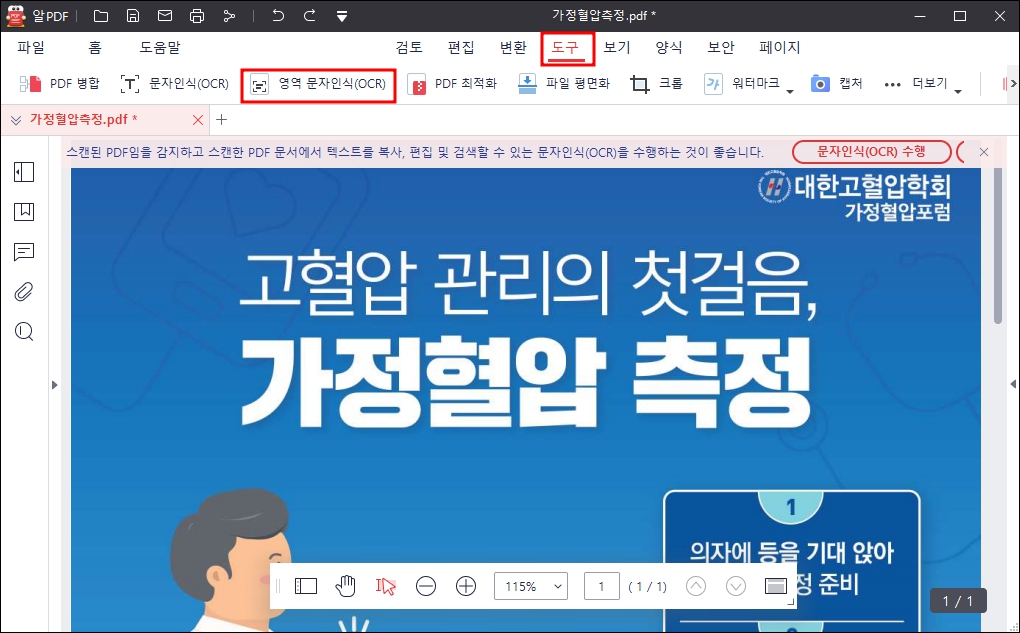Viewport: 1020px width, 633px height.
Task: Click the share icon in title bar
Action: 229,16
